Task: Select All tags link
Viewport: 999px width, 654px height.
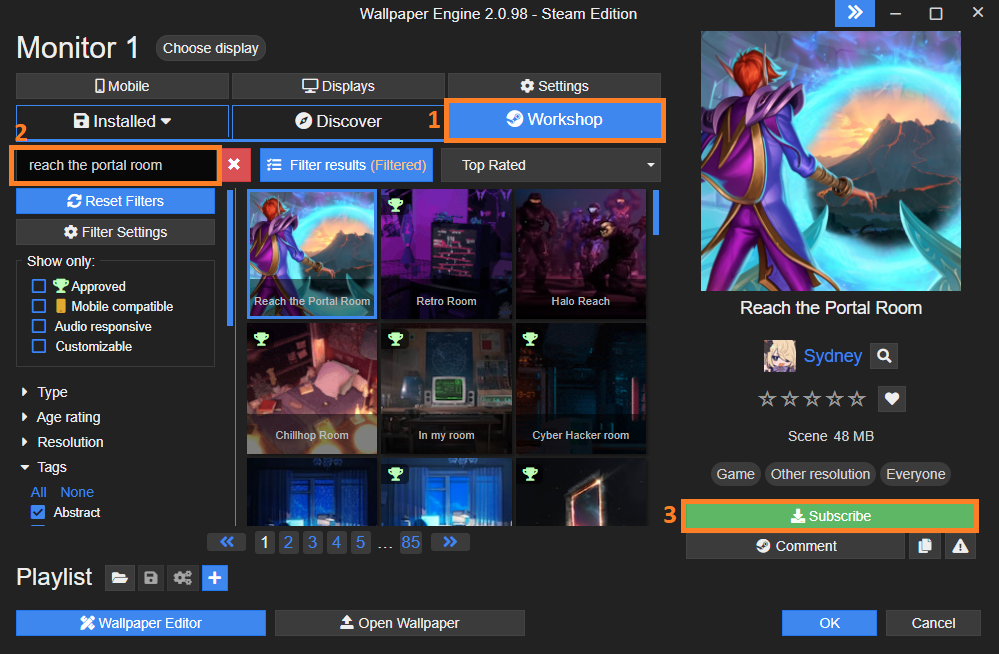Action: tap(38, 492)
